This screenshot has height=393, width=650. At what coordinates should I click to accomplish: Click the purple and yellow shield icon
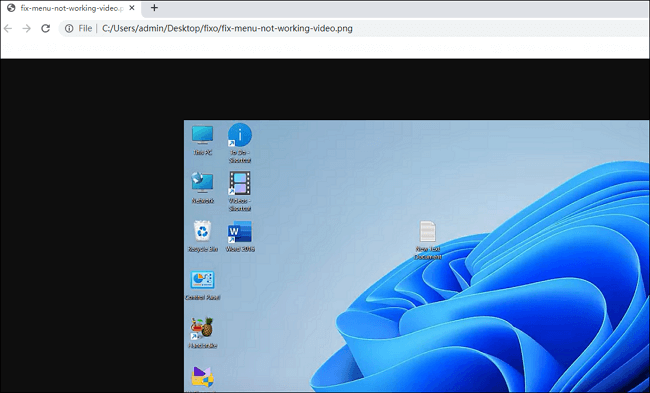click(202, 377)
